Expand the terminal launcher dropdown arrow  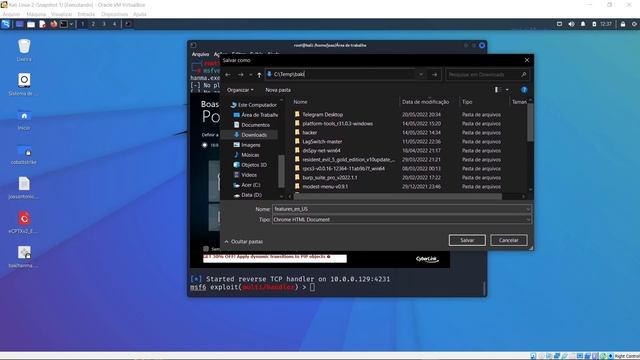(x=71, y=24)
